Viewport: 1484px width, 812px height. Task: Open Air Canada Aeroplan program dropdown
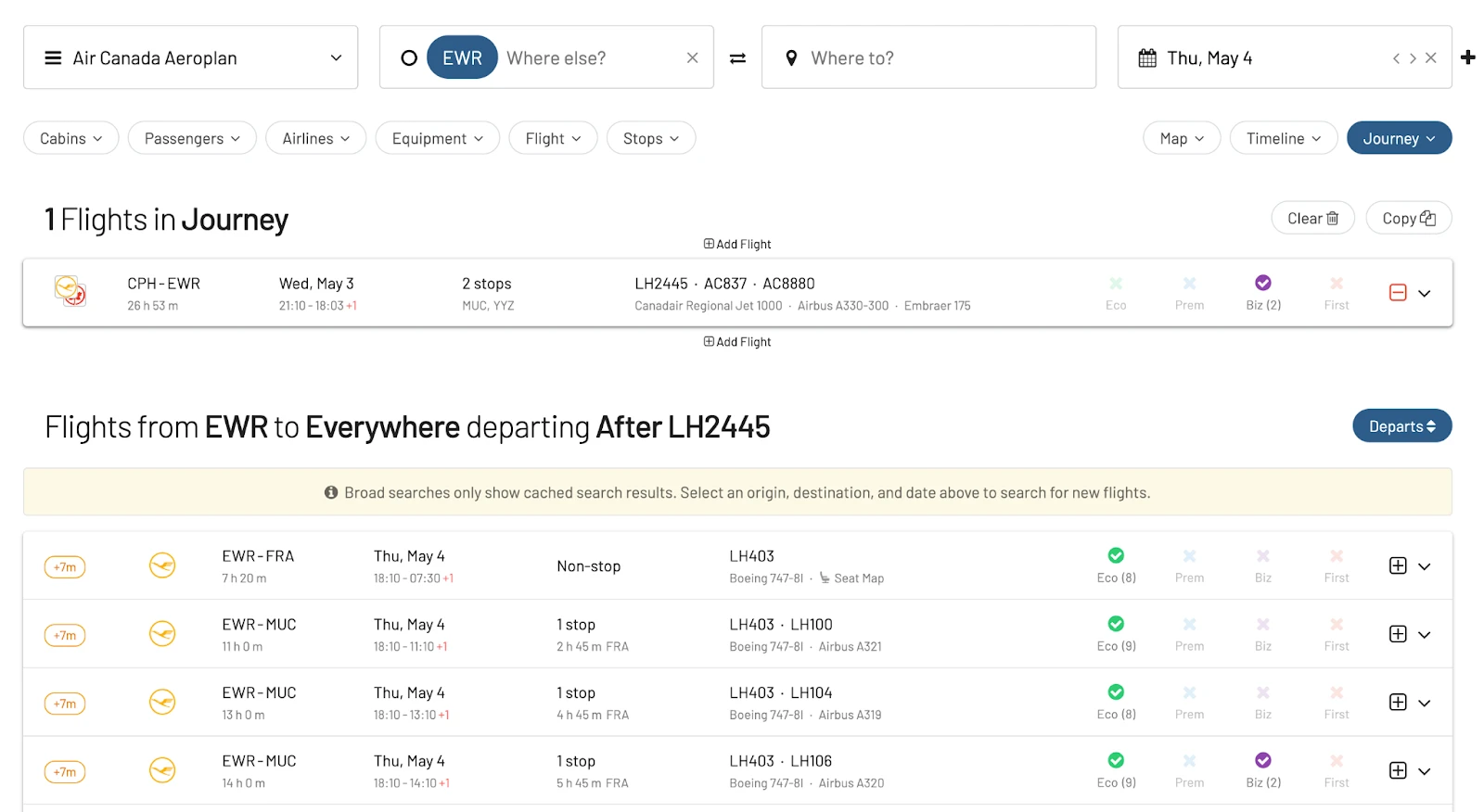(190, 57)
